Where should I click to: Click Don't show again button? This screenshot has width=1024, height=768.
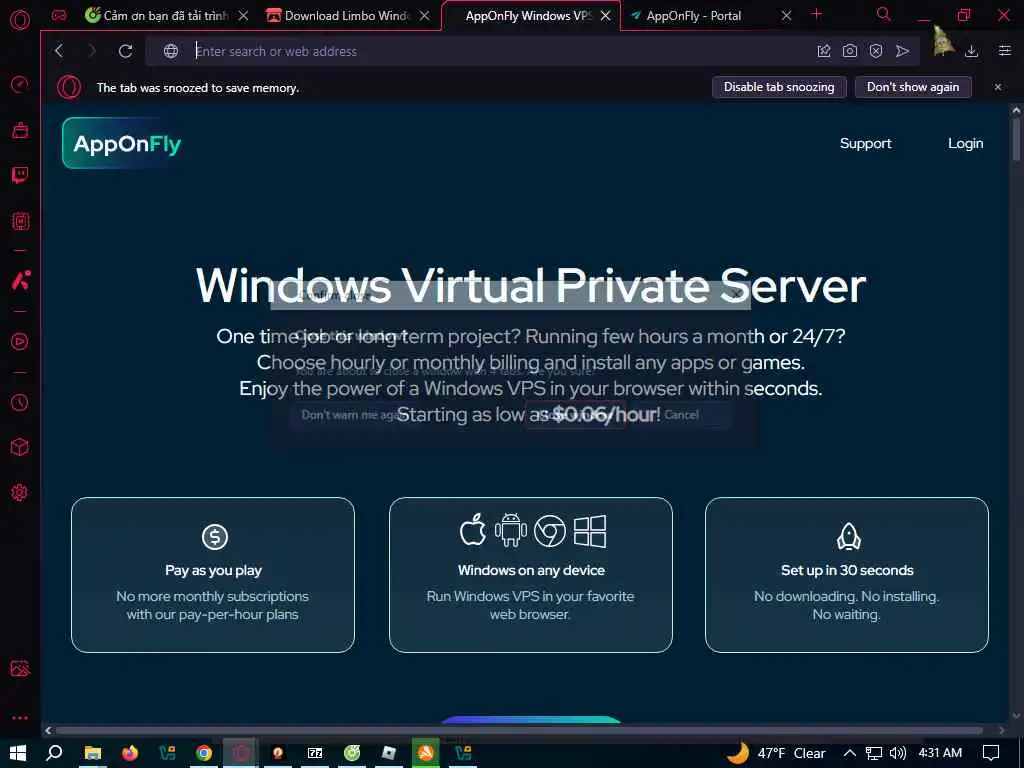(x=913, y=88)
